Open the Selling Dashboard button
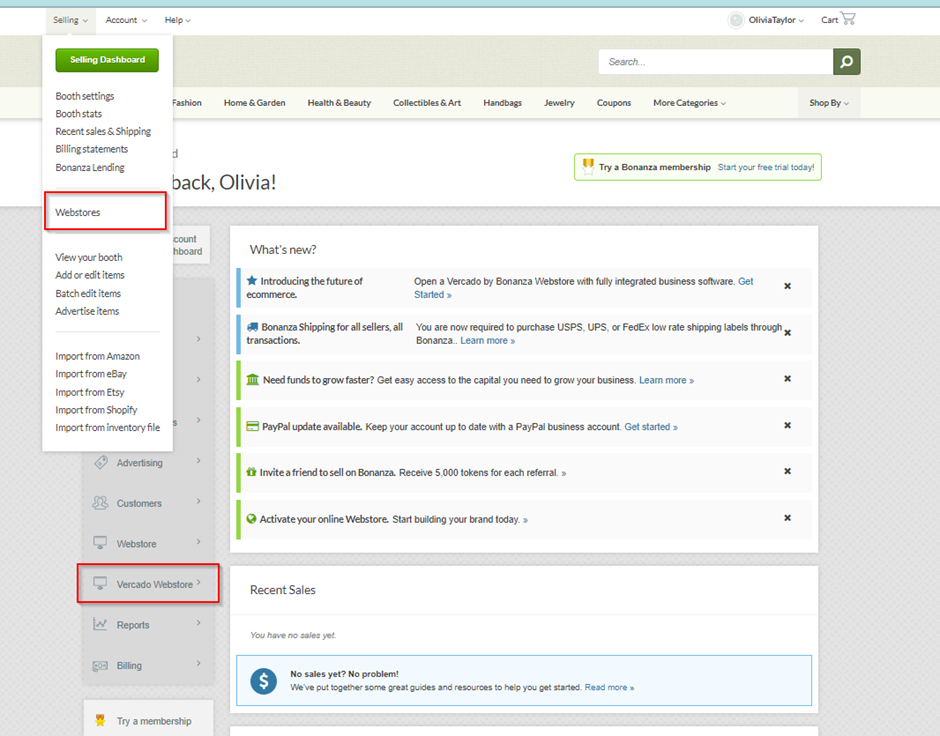Screen dimensions: 940x736 tap(107, 60)
